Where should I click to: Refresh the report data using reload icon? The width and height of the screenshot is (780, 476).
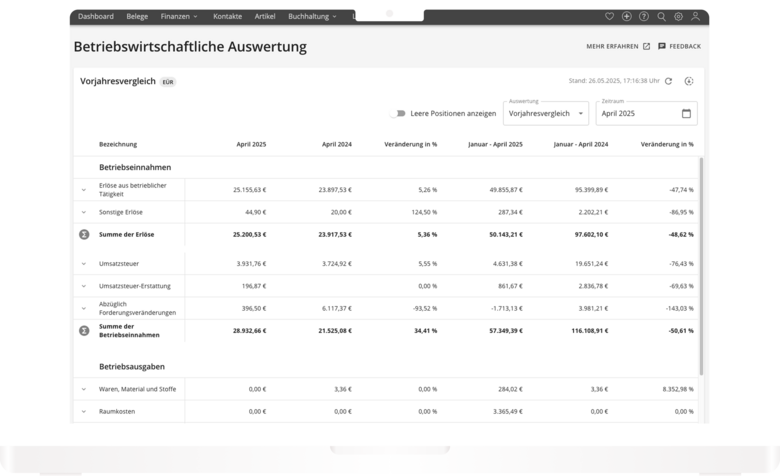coord(669,81)
